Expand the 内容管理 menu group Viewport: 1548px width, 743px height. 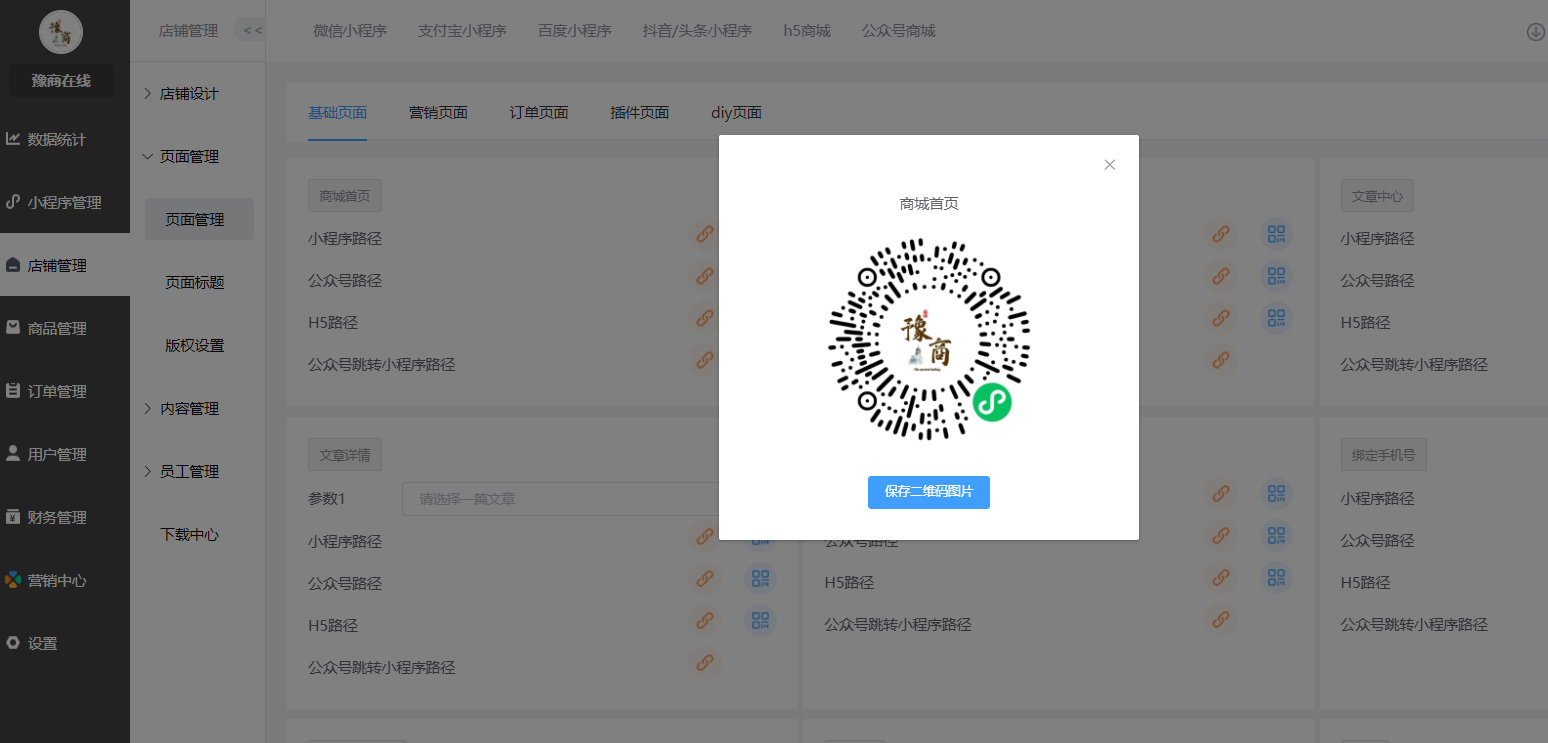(x=189, y=408)
